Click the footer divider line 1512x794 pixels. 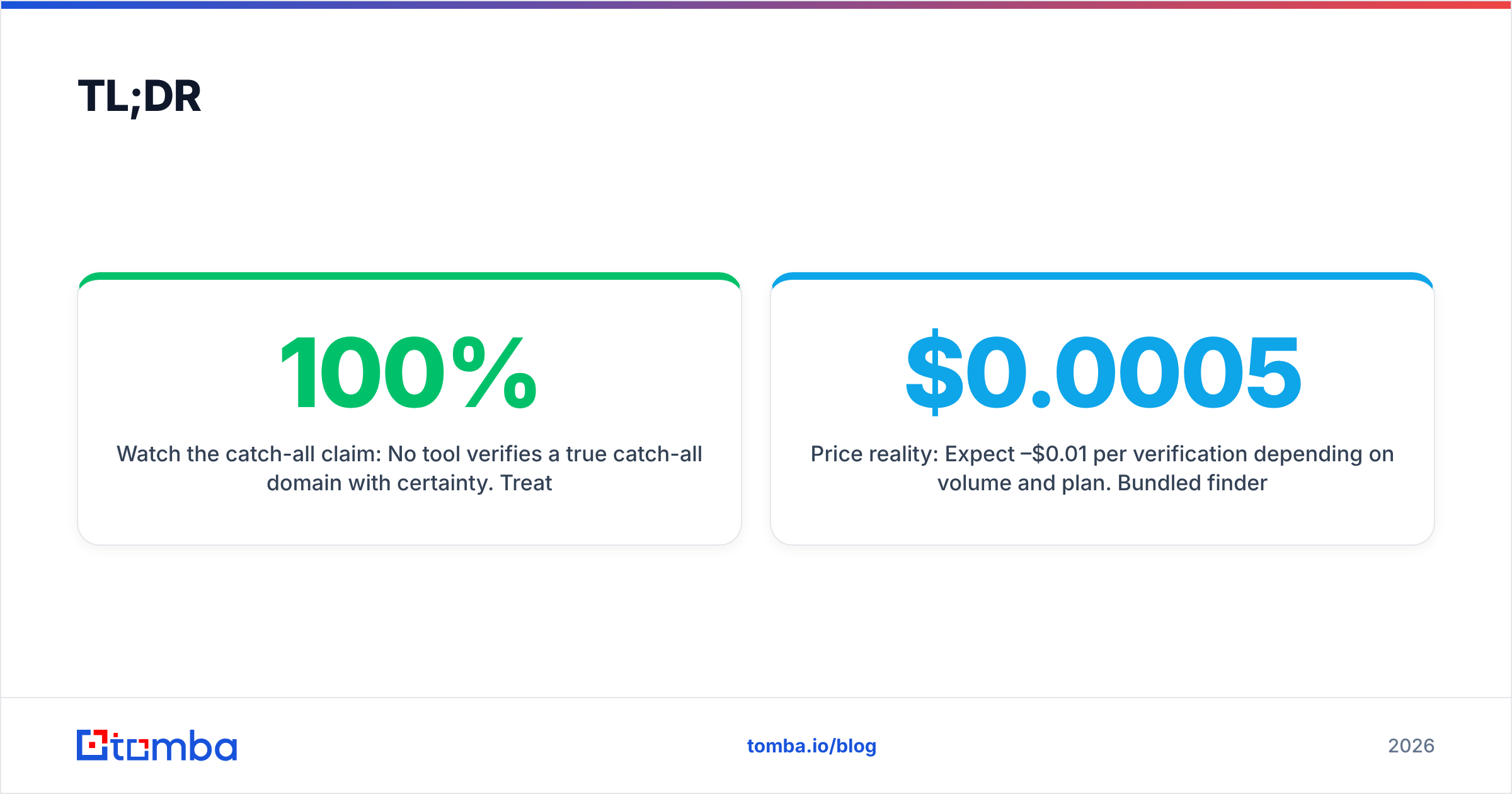point(756,698)
